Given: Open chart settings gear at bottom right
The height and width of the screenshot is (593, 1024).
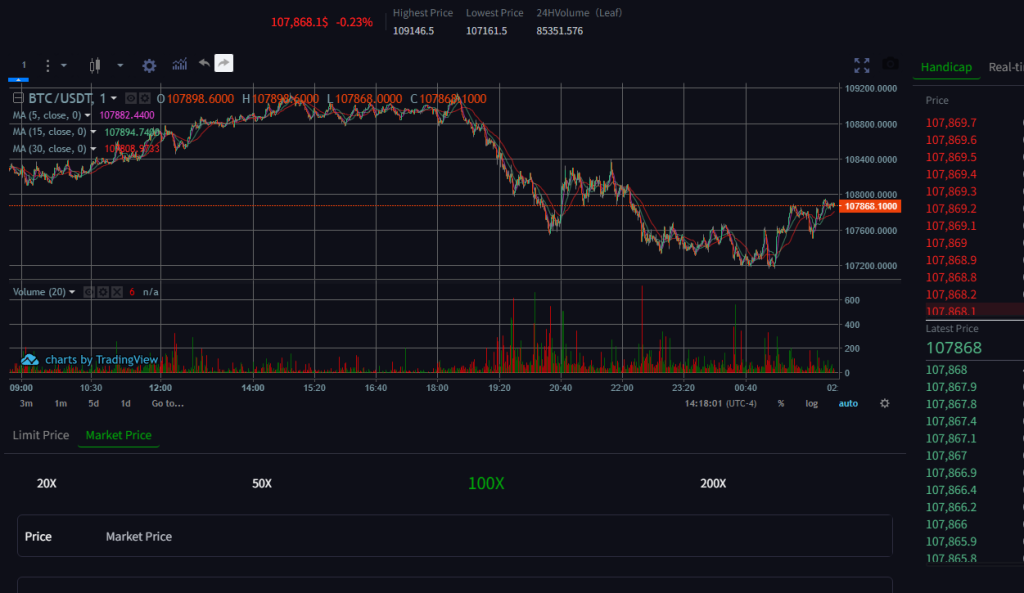Looking at the screenshot, I should pos(884,404).
